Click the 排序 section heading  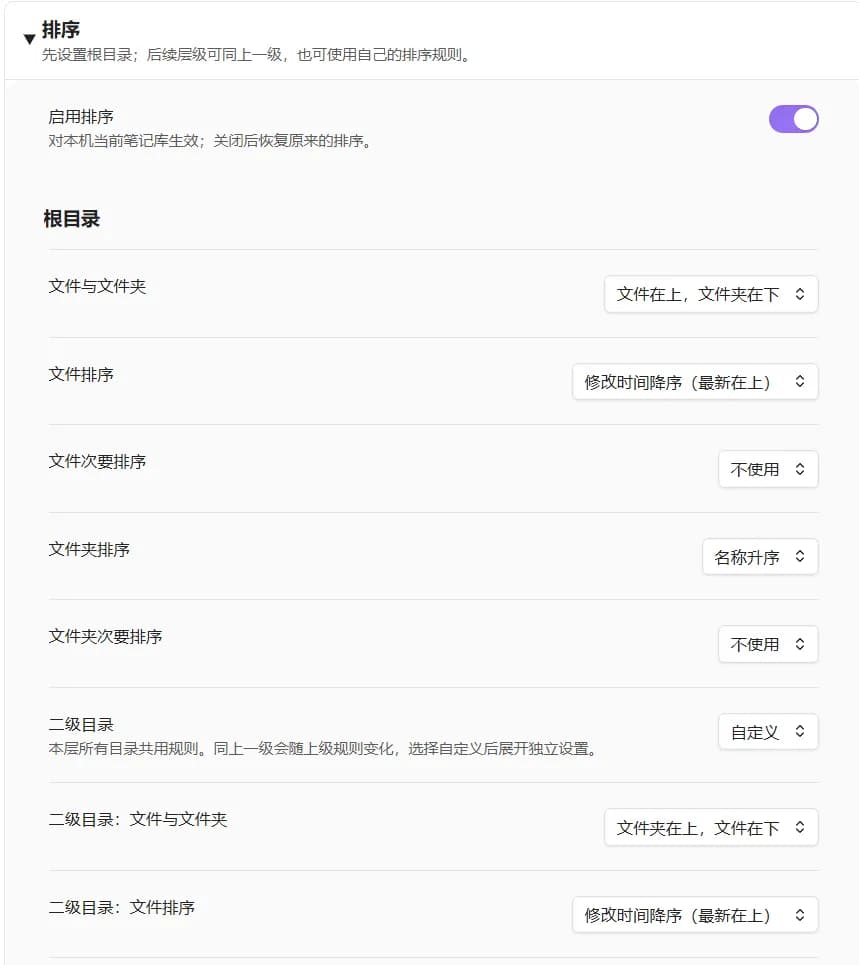(x=60, y=30)
